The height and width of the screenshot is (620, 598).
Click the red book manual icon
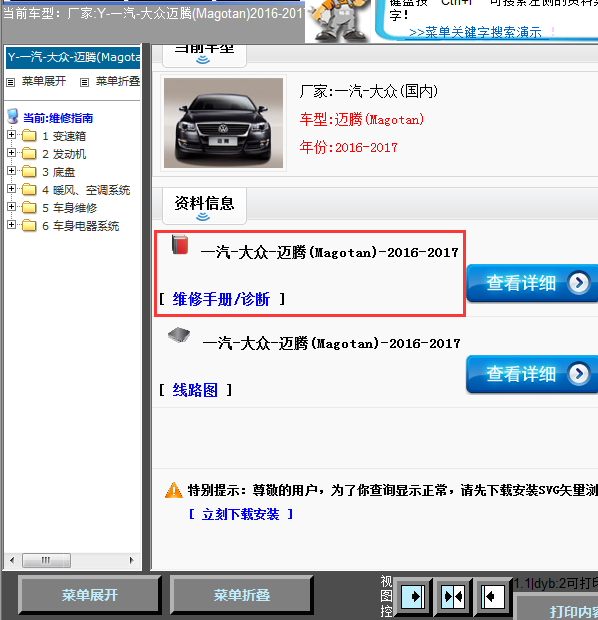coord(180,244)
